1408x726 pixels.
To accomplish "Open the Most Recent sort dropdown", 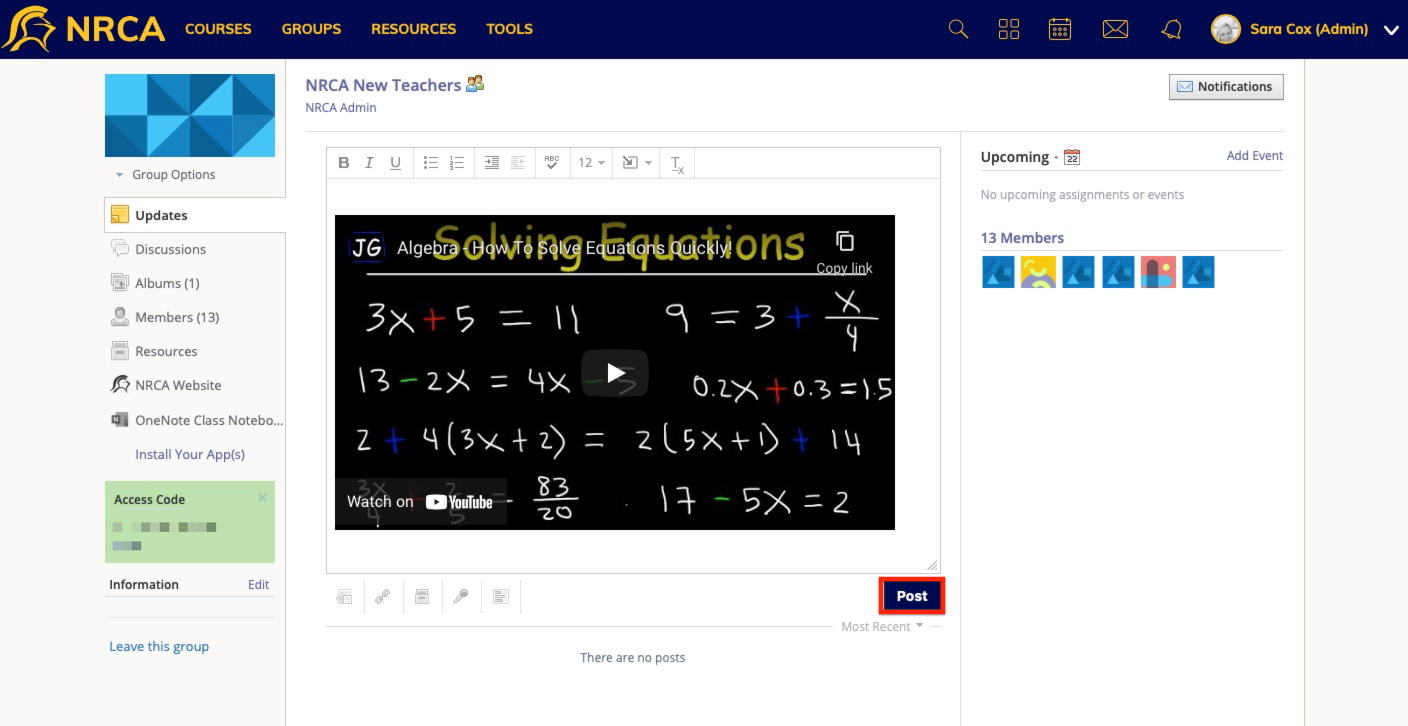I will [882, 627].
